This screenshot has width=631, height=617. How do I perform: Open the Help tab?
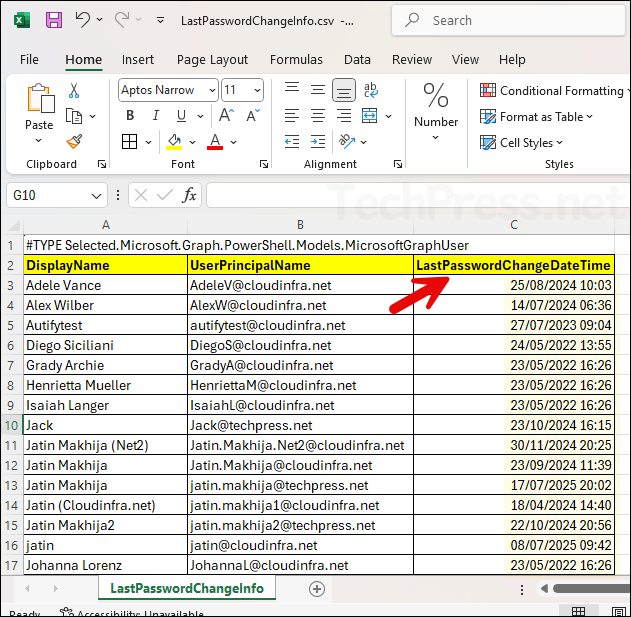pos(512,60)
